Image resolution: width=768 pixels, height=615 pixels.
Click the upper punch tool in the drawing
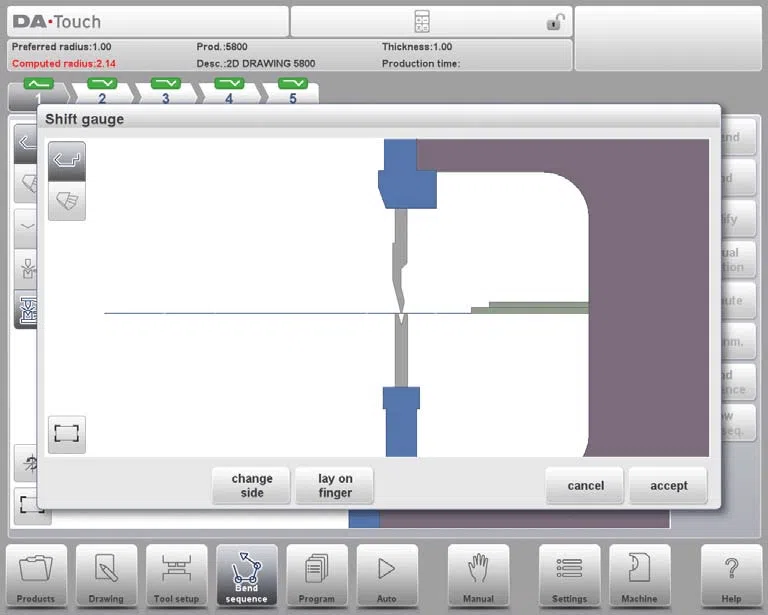401,261
